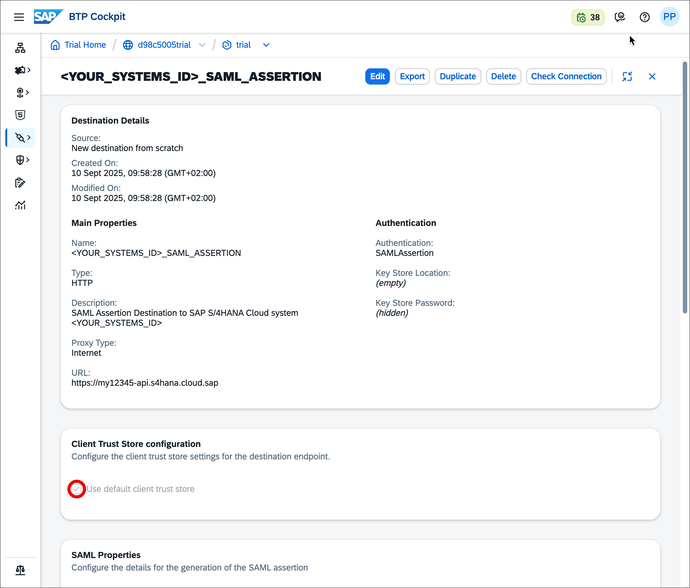The height and width of the screenshot is (588, 690).
Task: Open the d98c5005trial global account link
Action: click(164, 45)
